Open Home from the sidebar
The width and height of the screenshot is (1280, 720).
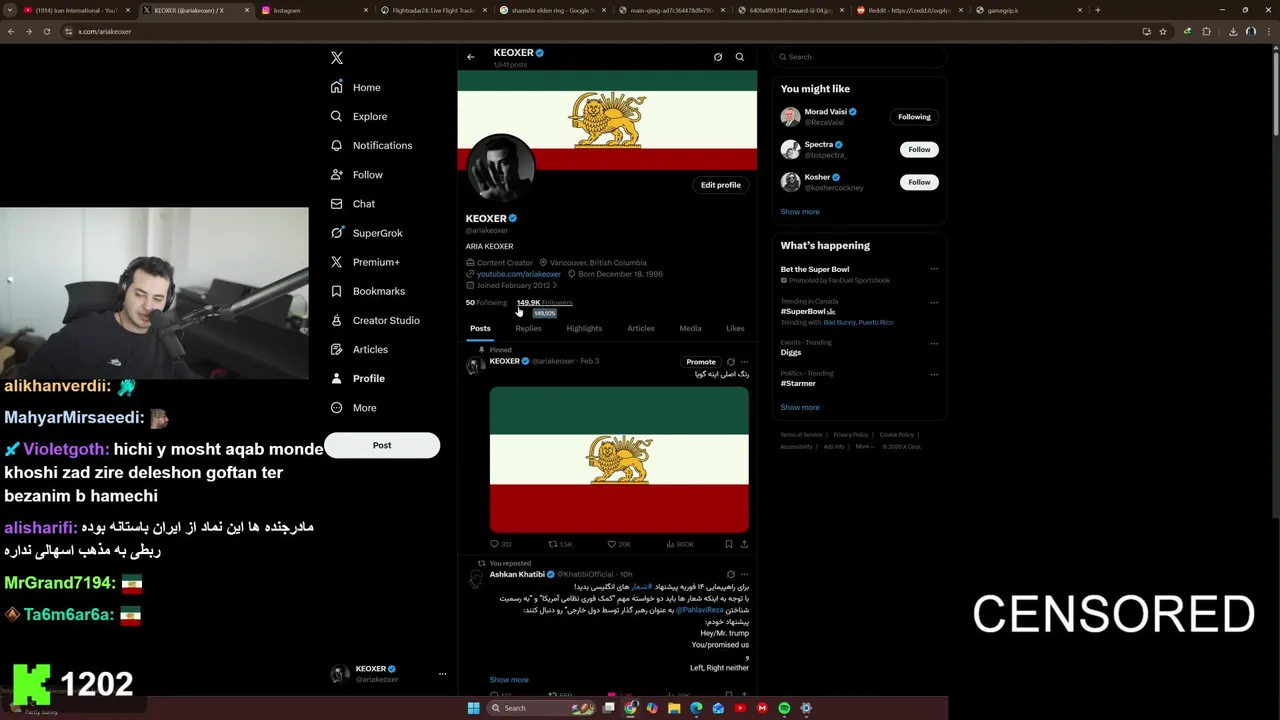point(356,87)
